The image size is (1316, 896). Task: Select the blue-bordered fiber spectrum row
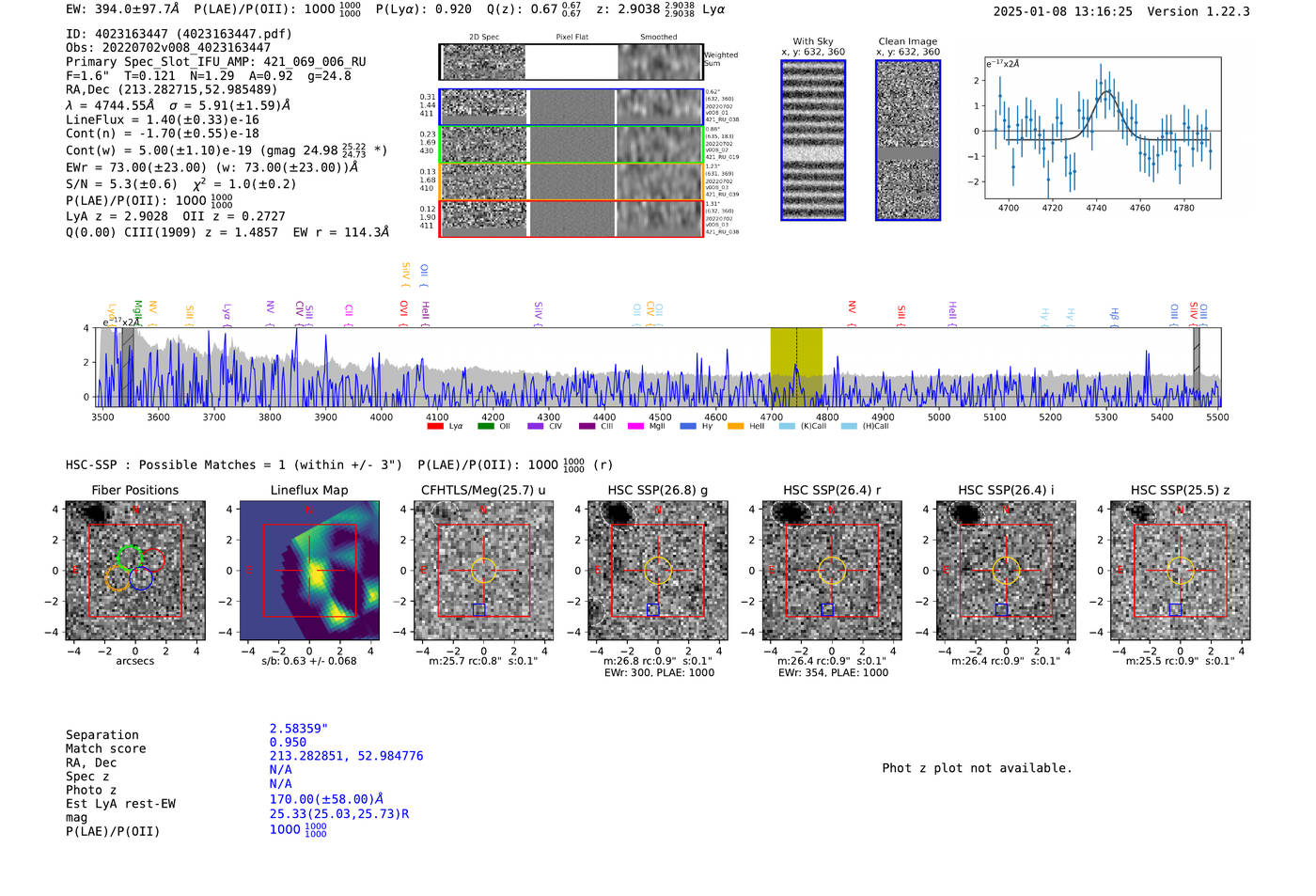[571, 107]
